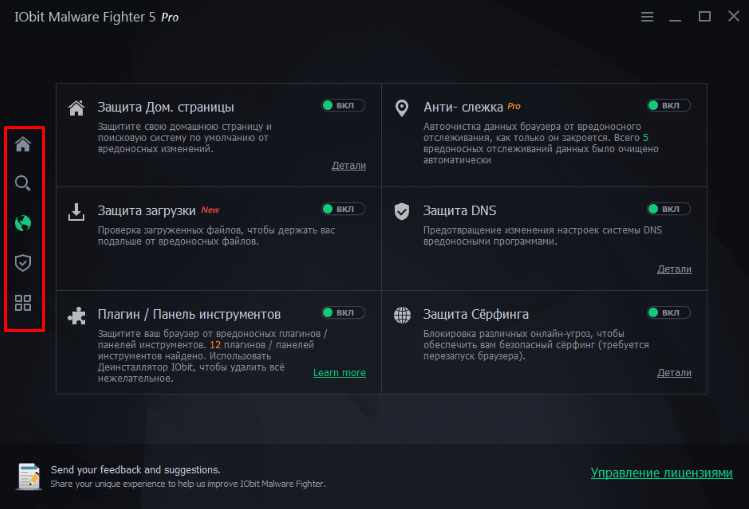Screen dimensions: 749x509
Task: Click the location pin icon for Анти-слежка
Action: (402, 107)
